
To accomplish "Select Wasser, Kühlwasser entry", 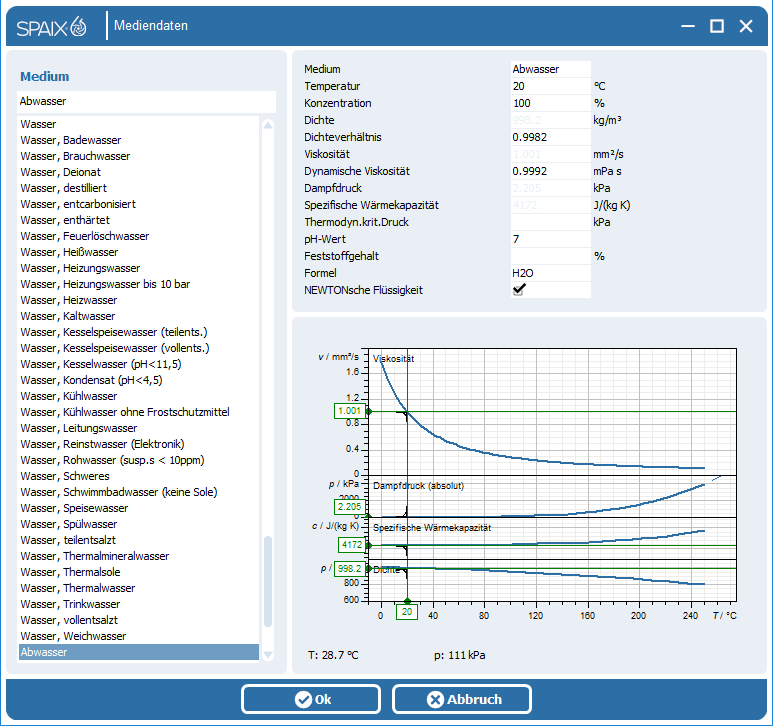I will [139, 396].
